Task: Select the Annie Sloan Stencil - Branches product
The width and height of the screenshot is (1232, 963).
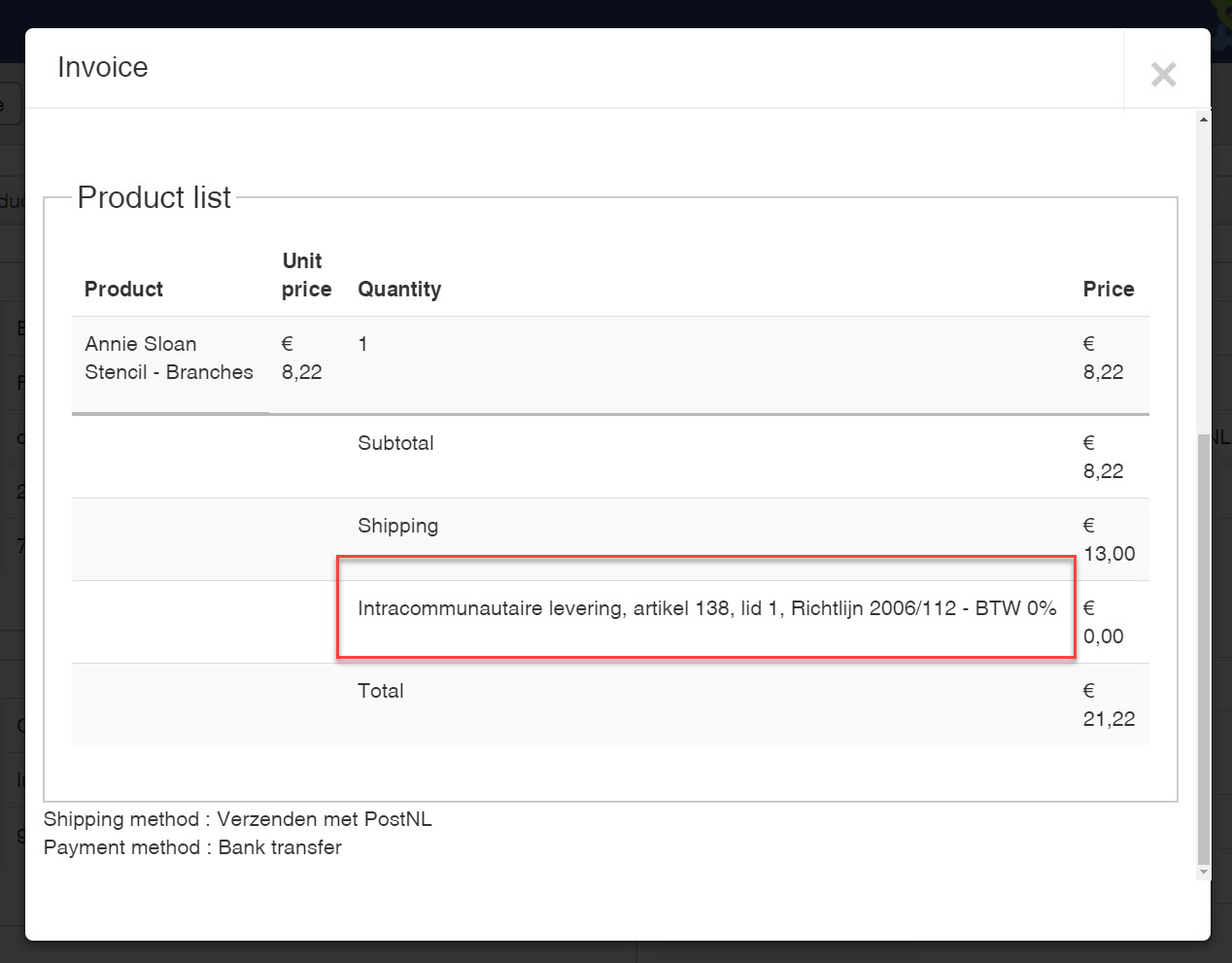Action: 168,358
